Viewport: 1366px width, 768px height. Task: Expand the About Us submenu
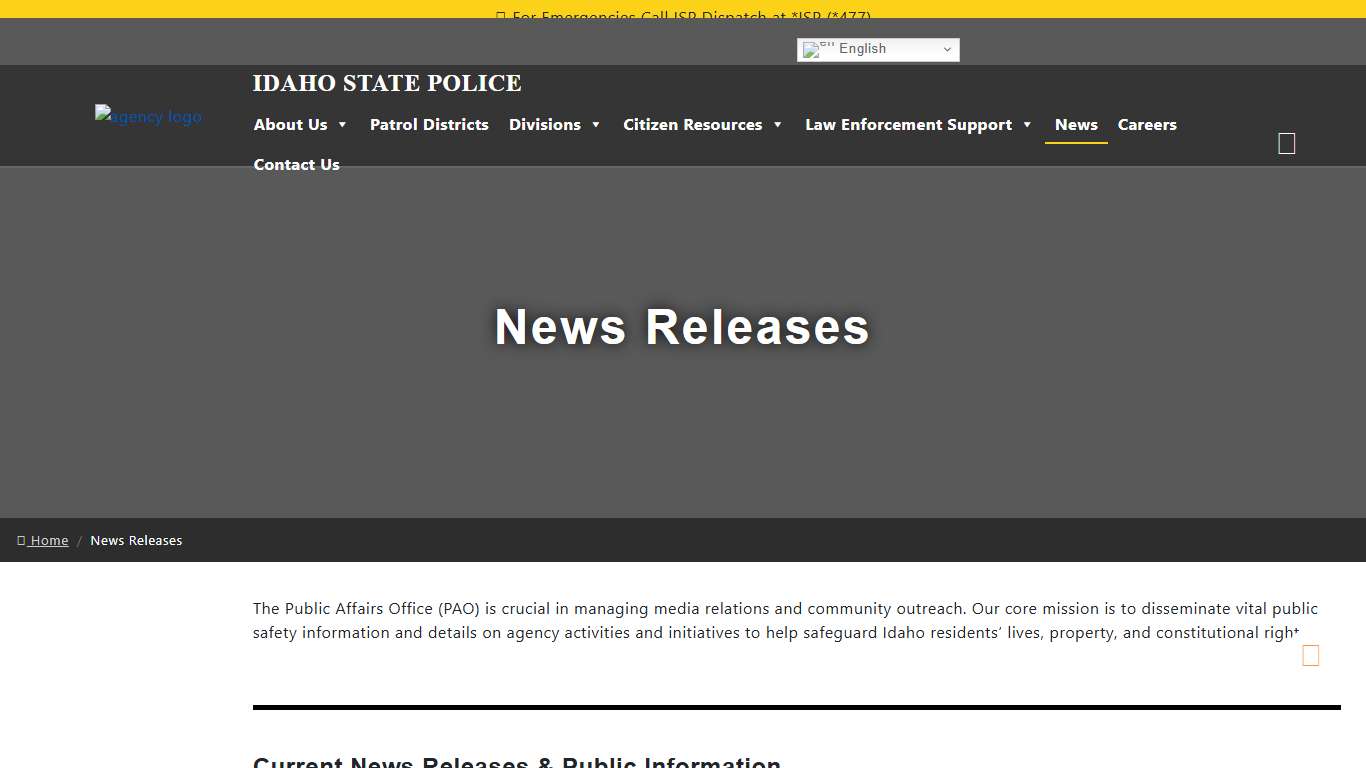(300, 124)
